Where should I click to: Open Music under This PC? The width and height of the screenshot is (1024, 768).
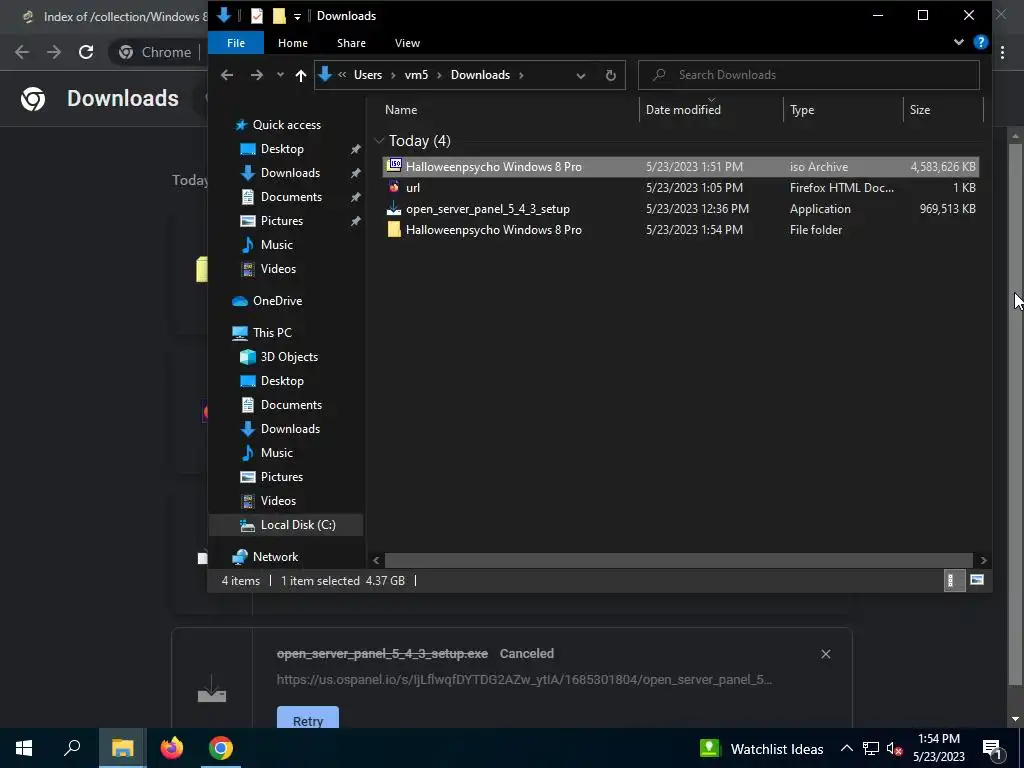pos(276,453)
